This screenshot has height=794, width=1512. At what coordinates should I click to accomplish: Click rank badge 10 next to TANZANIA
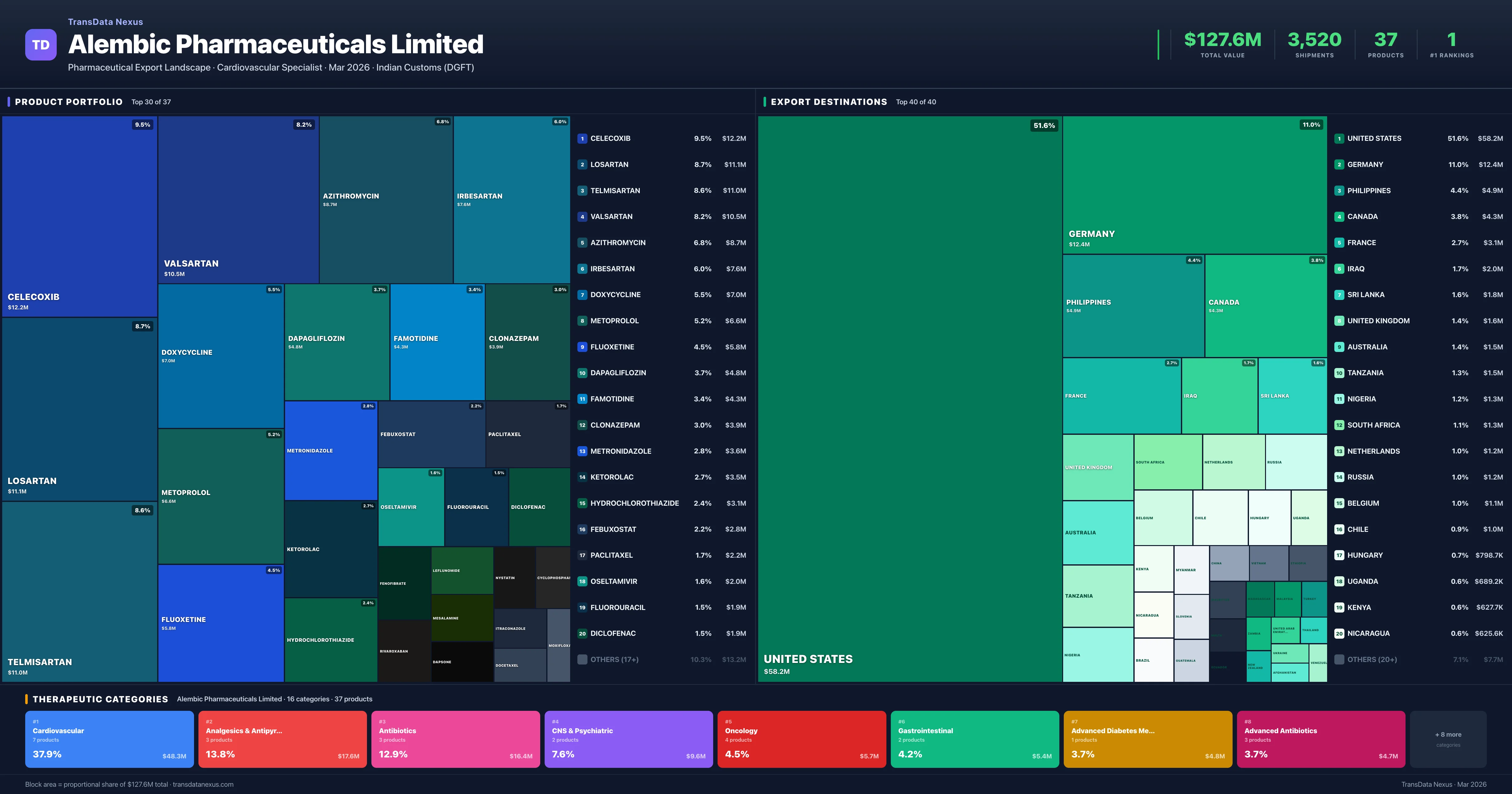(x=1339, y=372)
